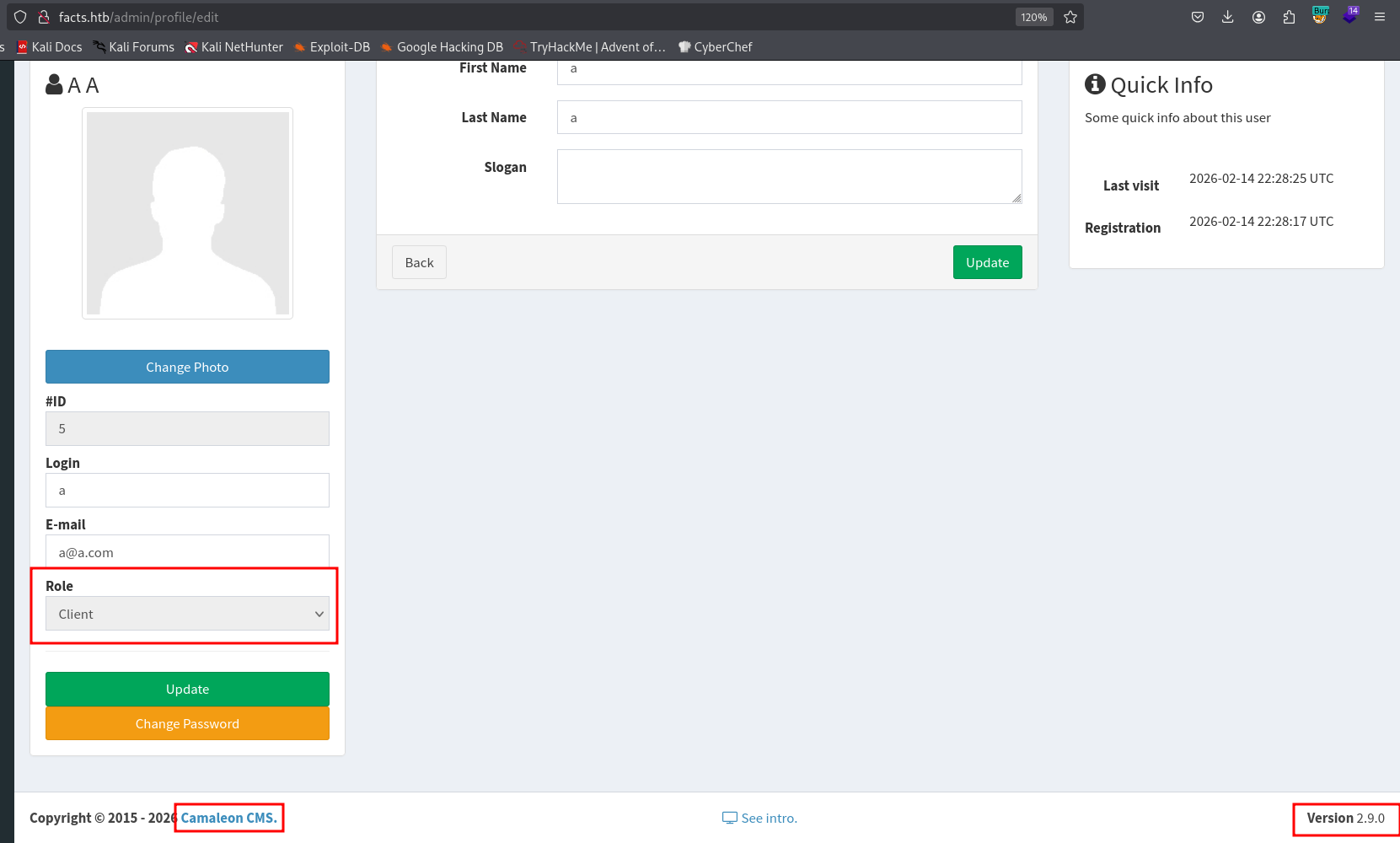Open the Exploit-DB bookmark

331,47
